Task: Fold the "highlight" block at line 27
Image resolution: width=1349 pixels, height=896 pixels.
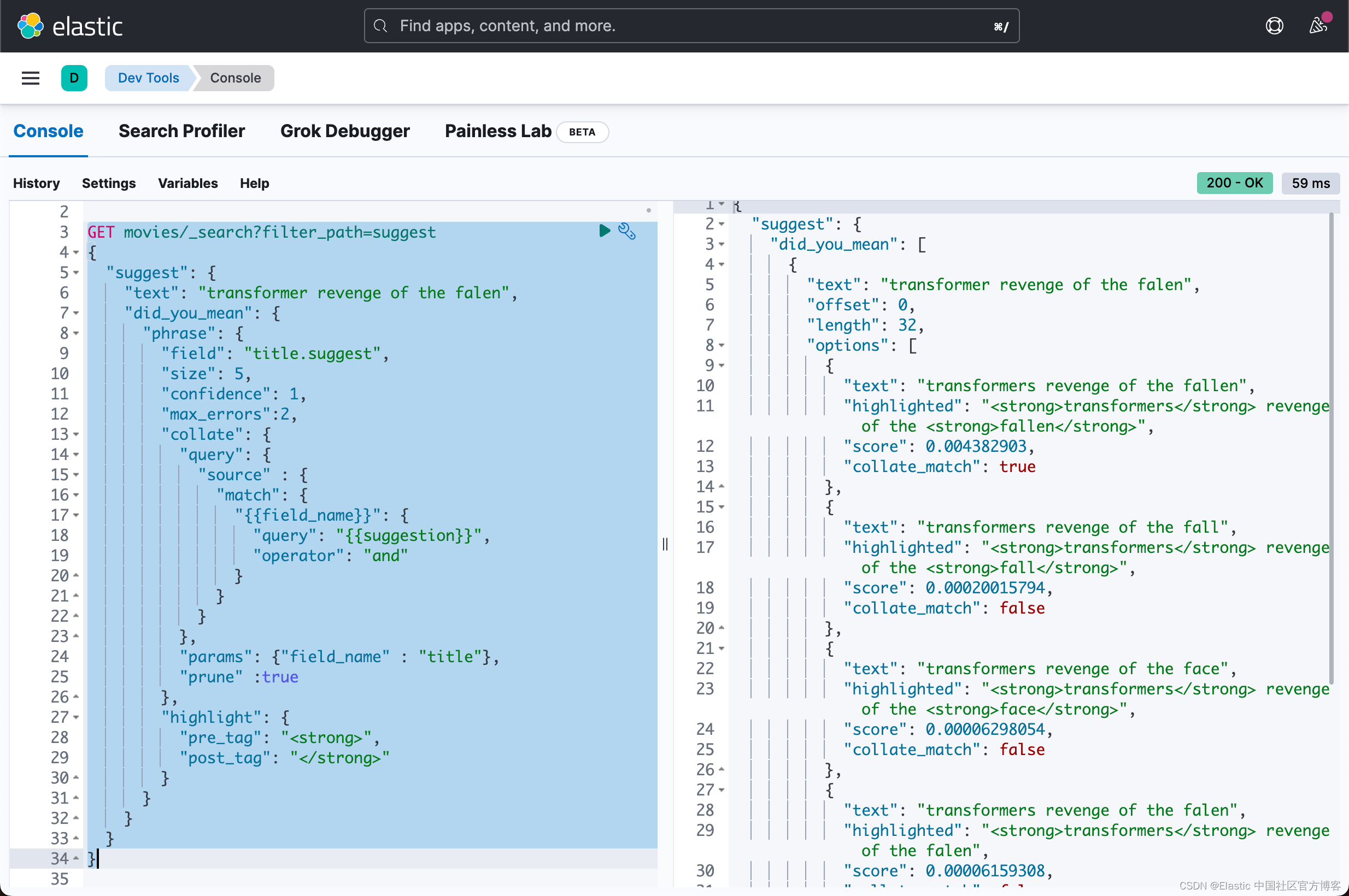Action: (x=76, y=717)
